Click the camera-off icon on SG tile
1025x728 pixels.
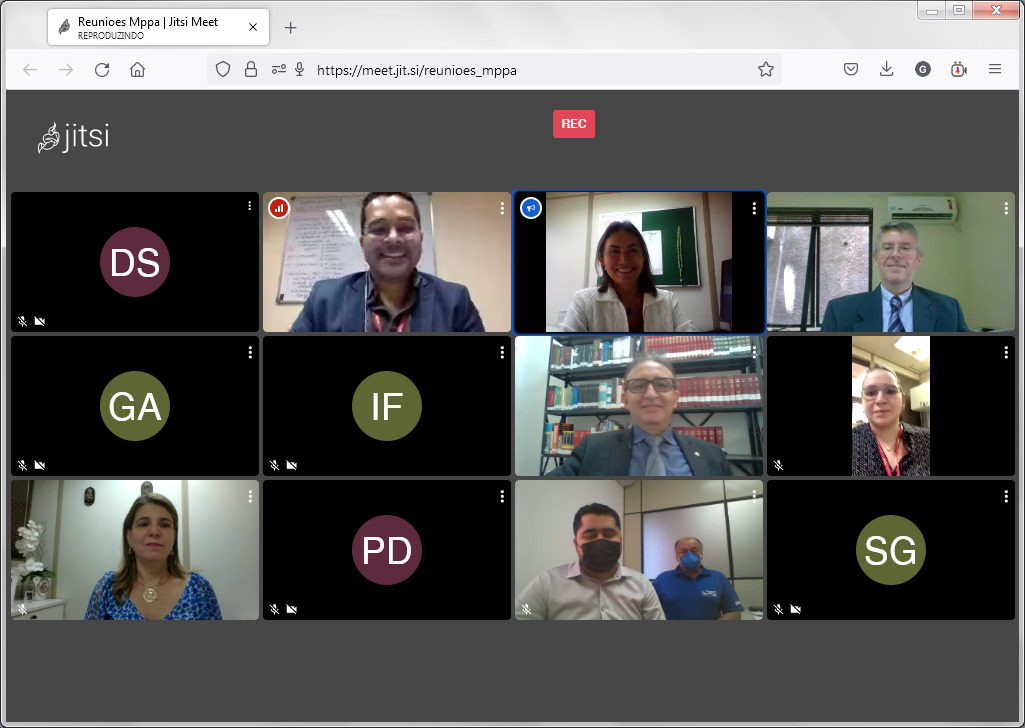[x=796, y=609]
